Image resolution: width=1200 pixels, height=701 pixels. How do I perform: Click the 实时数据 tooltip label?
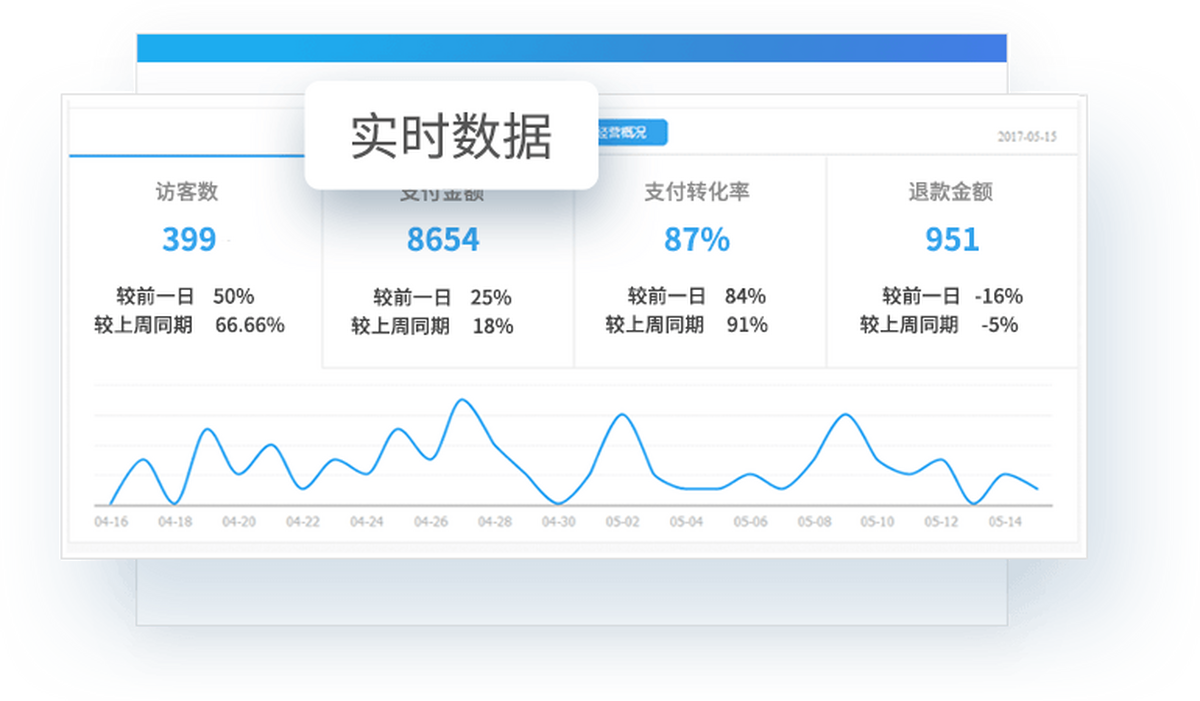tap(451, 135)
